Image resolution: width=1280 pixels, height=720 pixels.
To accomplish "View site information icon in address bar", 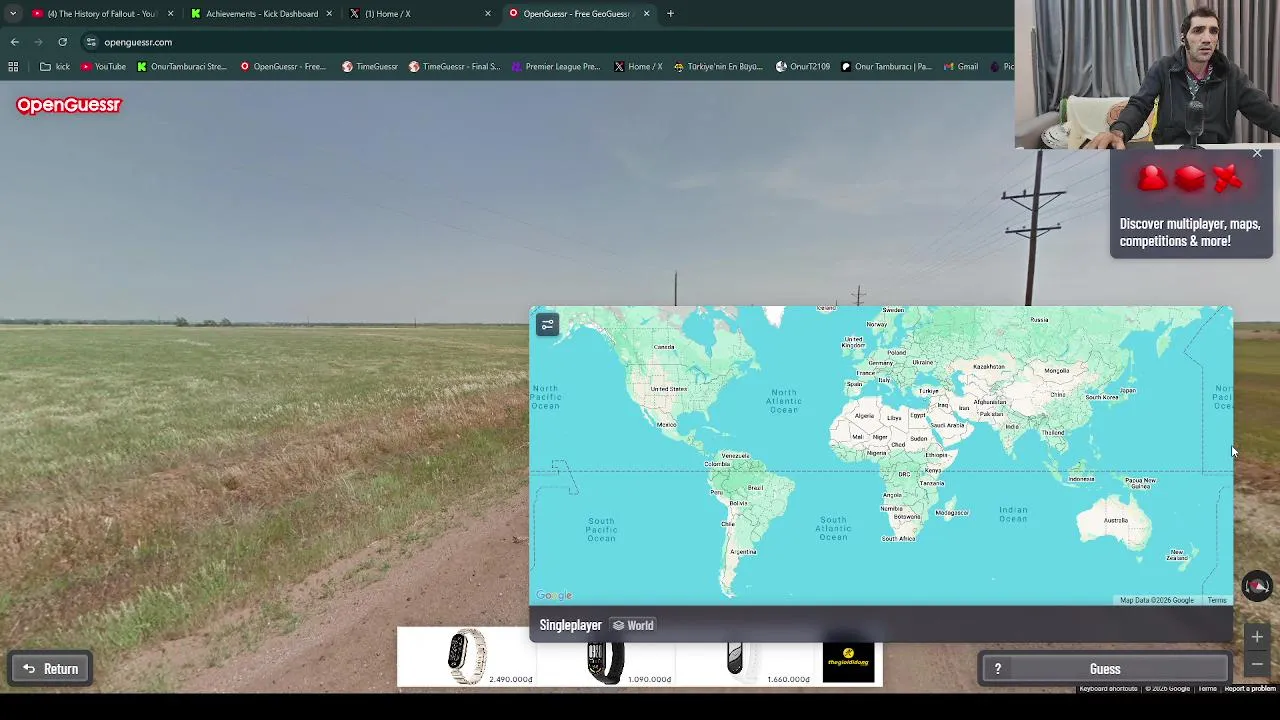I will pyautogui.click(x=91, y=42).
